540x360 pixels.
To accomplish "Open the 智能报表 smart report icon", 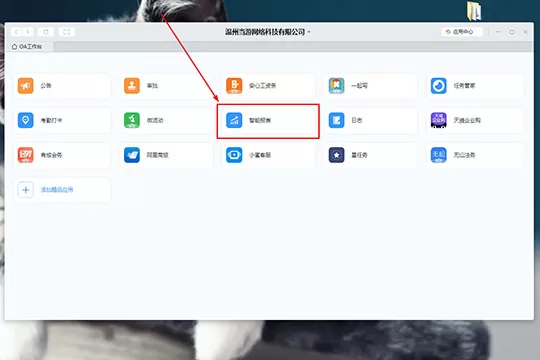I will (234, 120).
